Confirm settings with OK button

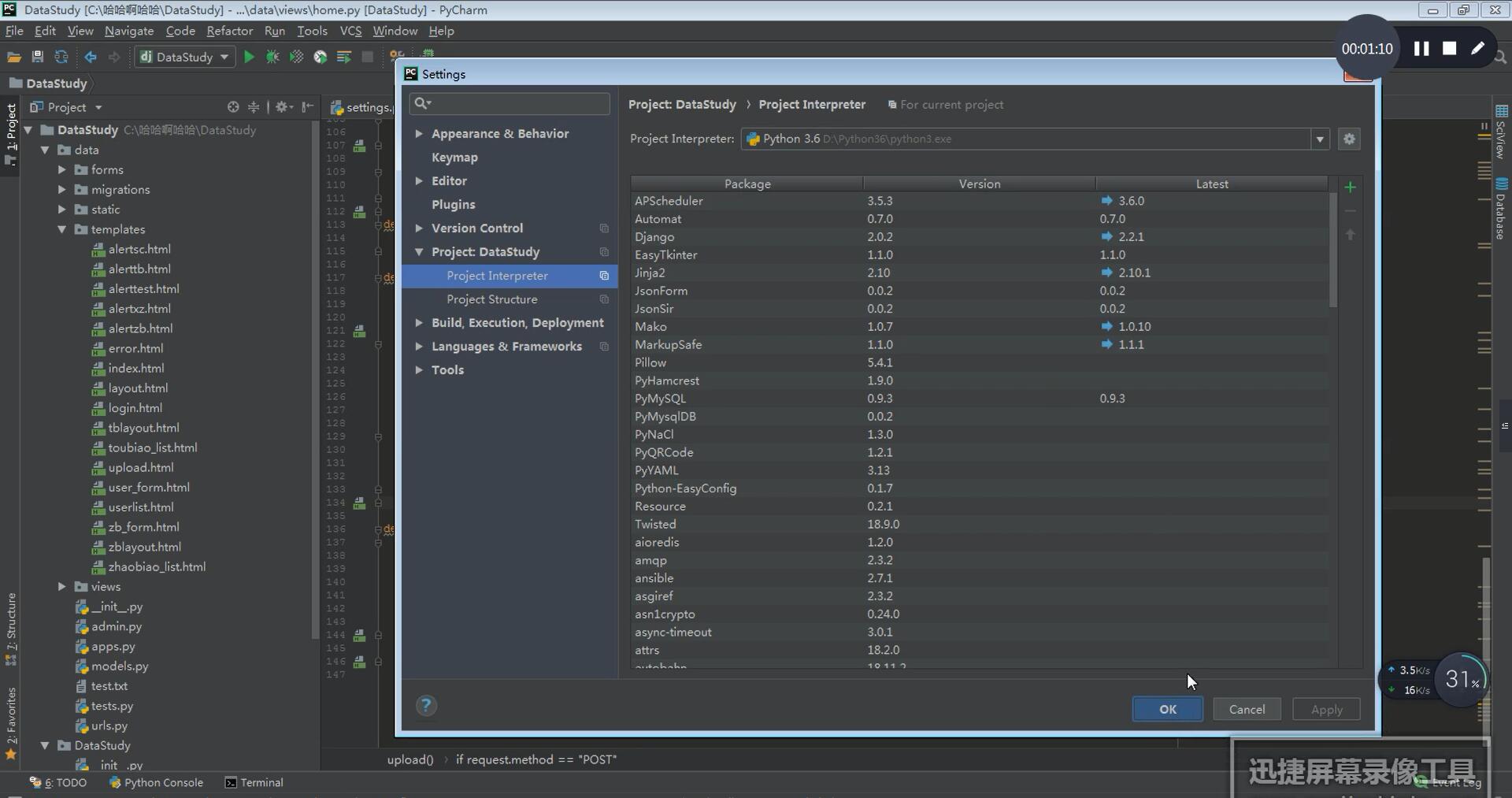coord(1167,709)
